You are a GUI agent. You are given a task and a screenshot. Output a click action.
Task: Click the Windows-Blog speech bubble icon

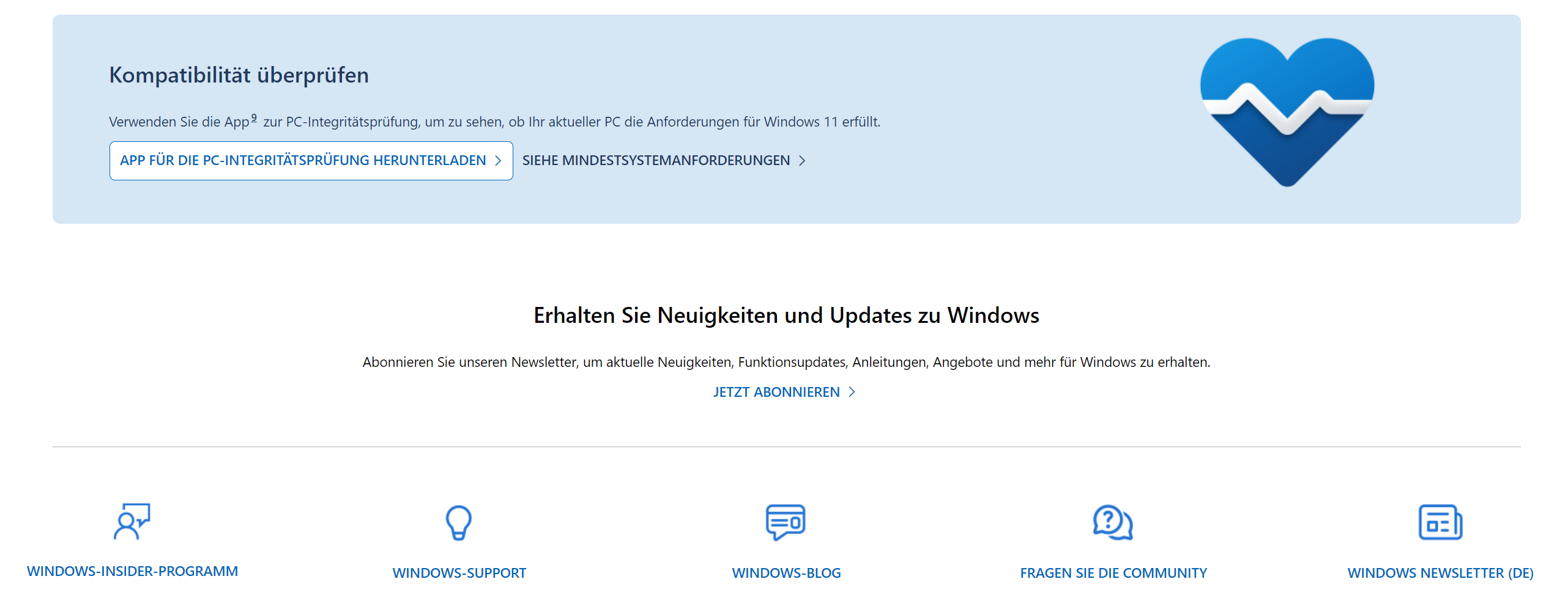786,522
